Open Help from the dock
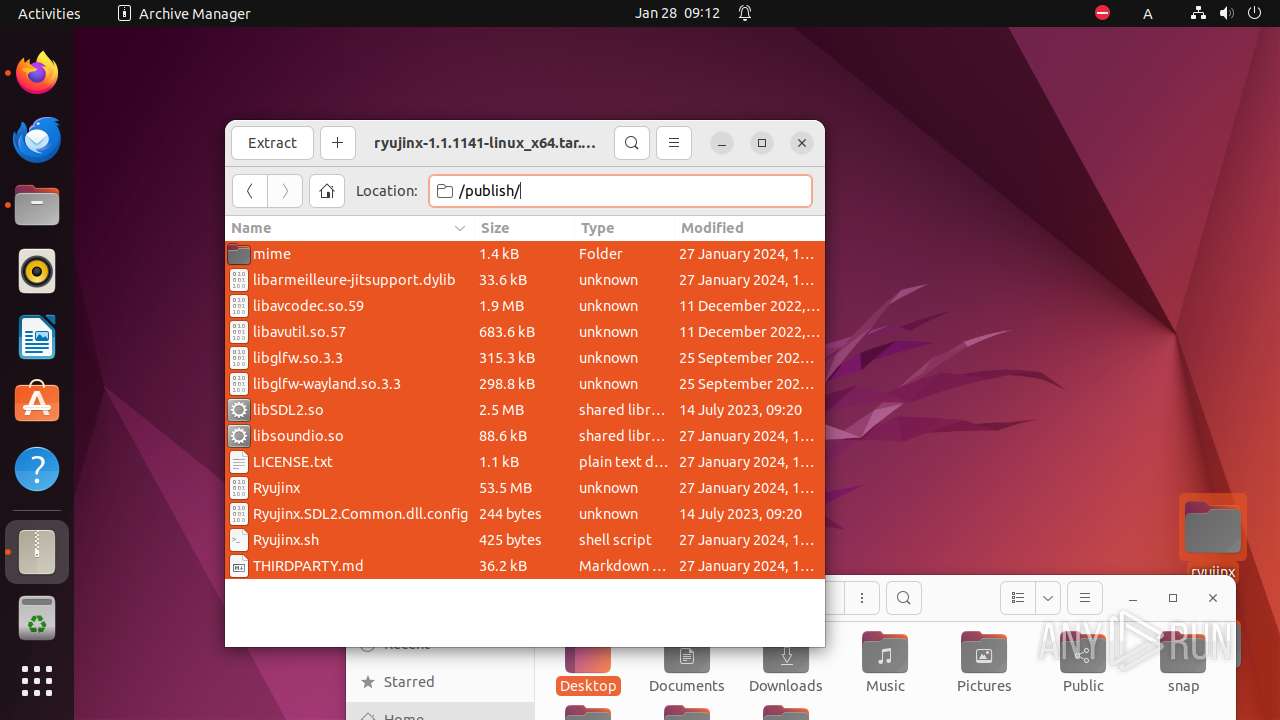Screen dimensions: 1280x720 pyautogui.click(x=37, y=469)
